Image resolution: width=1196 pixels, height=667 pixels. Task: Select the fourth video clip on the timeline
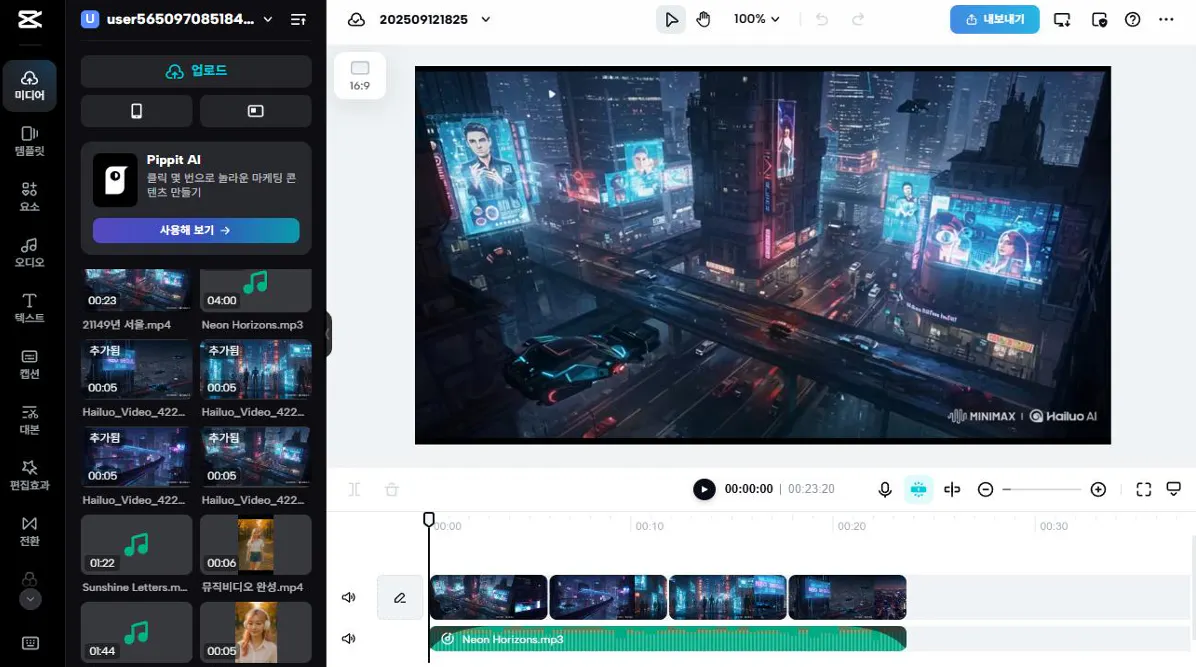pos(847,598)
